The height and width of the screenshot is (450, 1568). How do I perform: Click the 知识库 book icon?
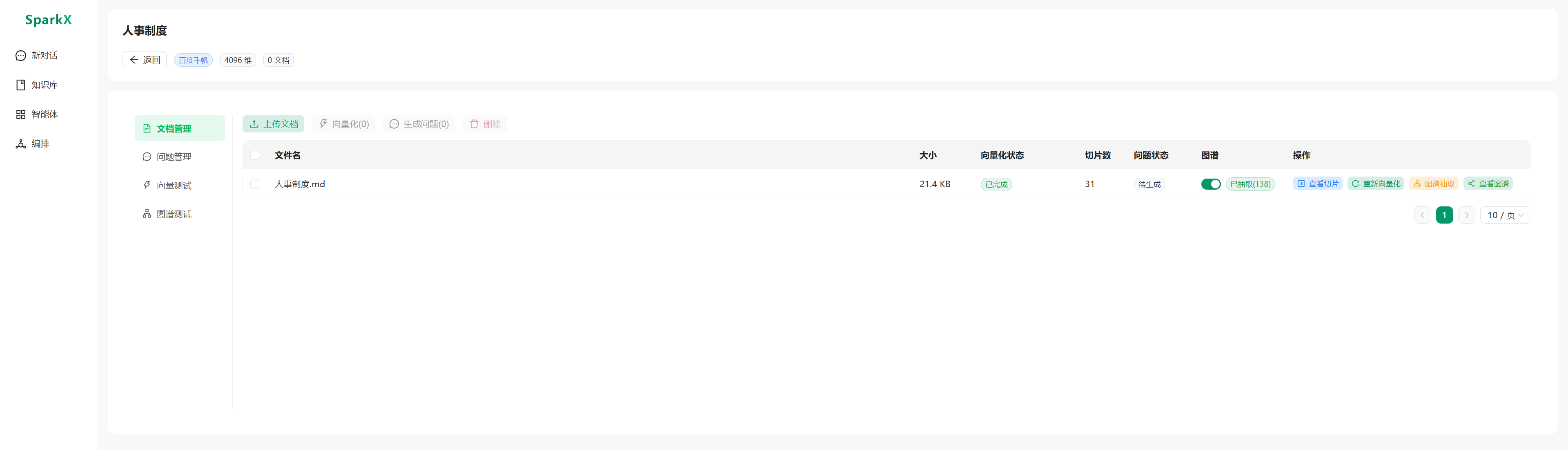click(21, 85)
